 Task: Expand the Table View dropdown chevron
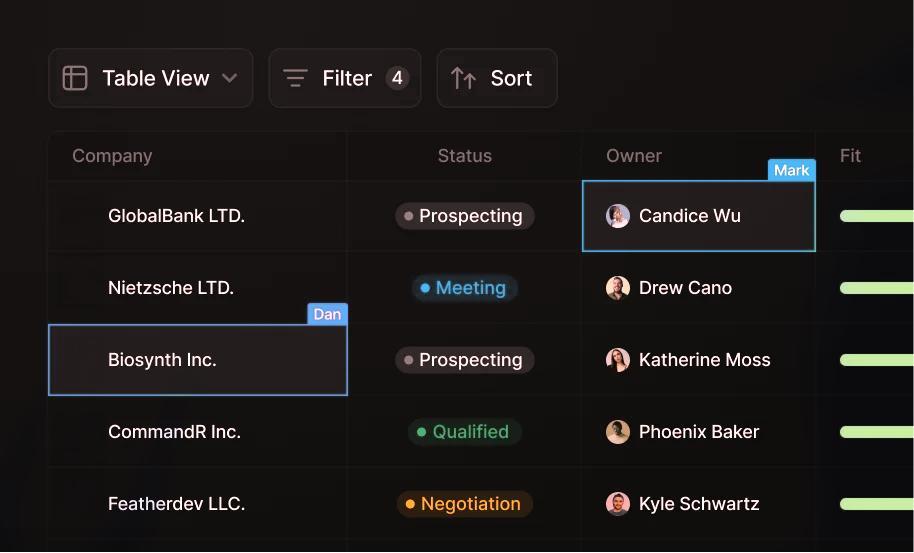pyautogui.click(x=229, y=78)
